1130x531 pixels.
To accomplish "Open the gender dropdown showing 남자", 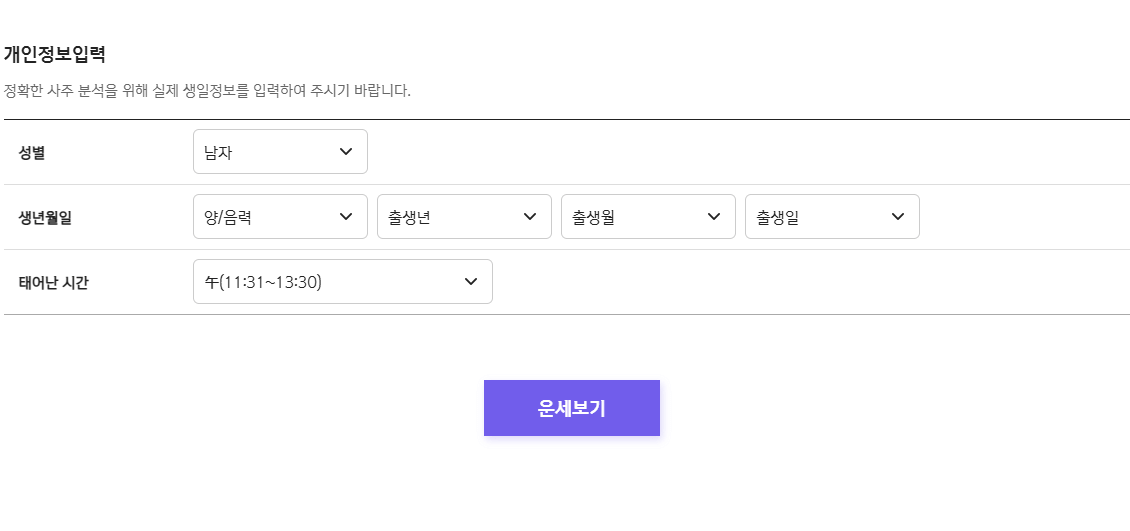I will [270, 152].
